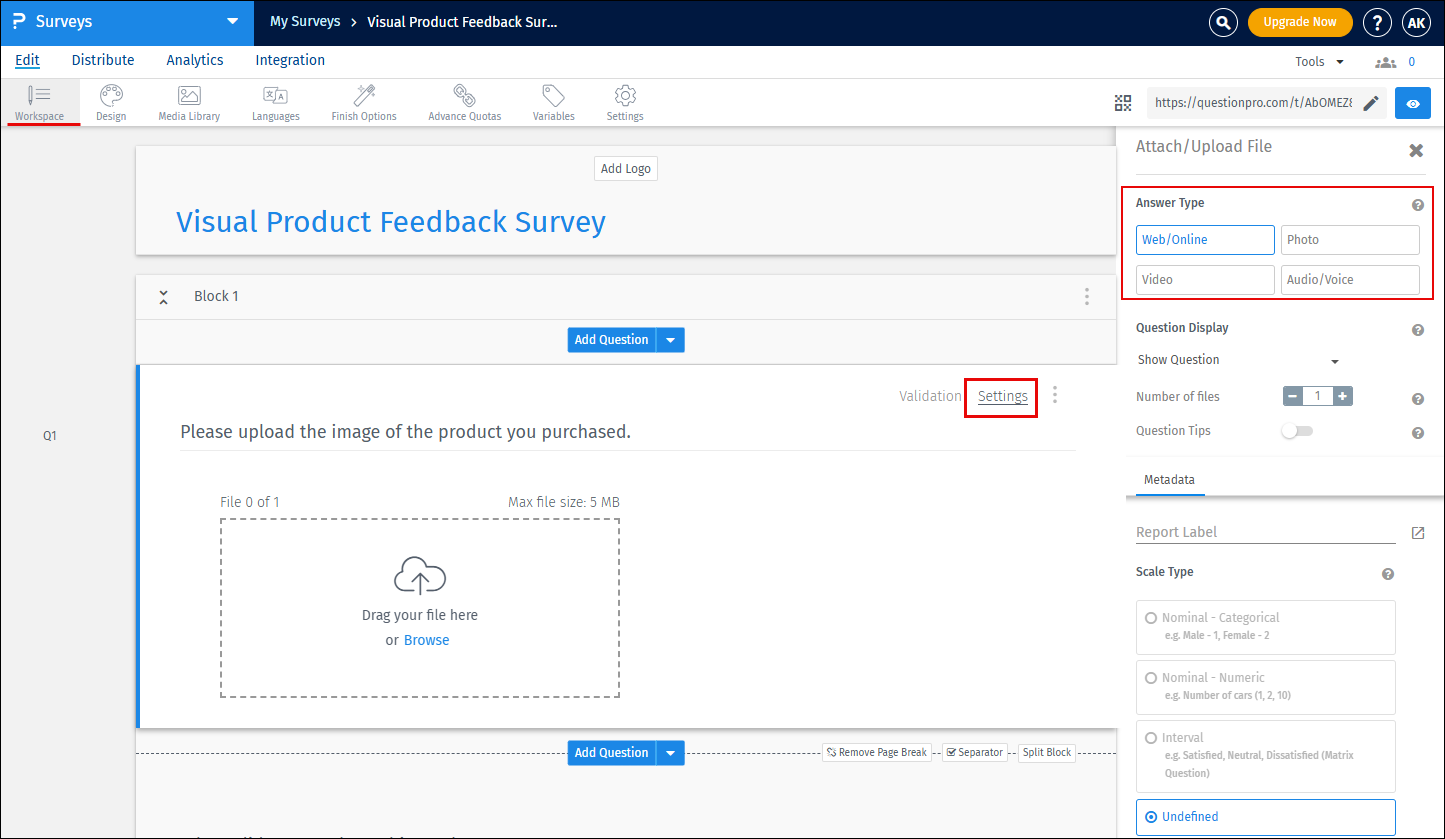Open the Show Question display dropdown
The image size is (1445, 839).
(1238, 360)
